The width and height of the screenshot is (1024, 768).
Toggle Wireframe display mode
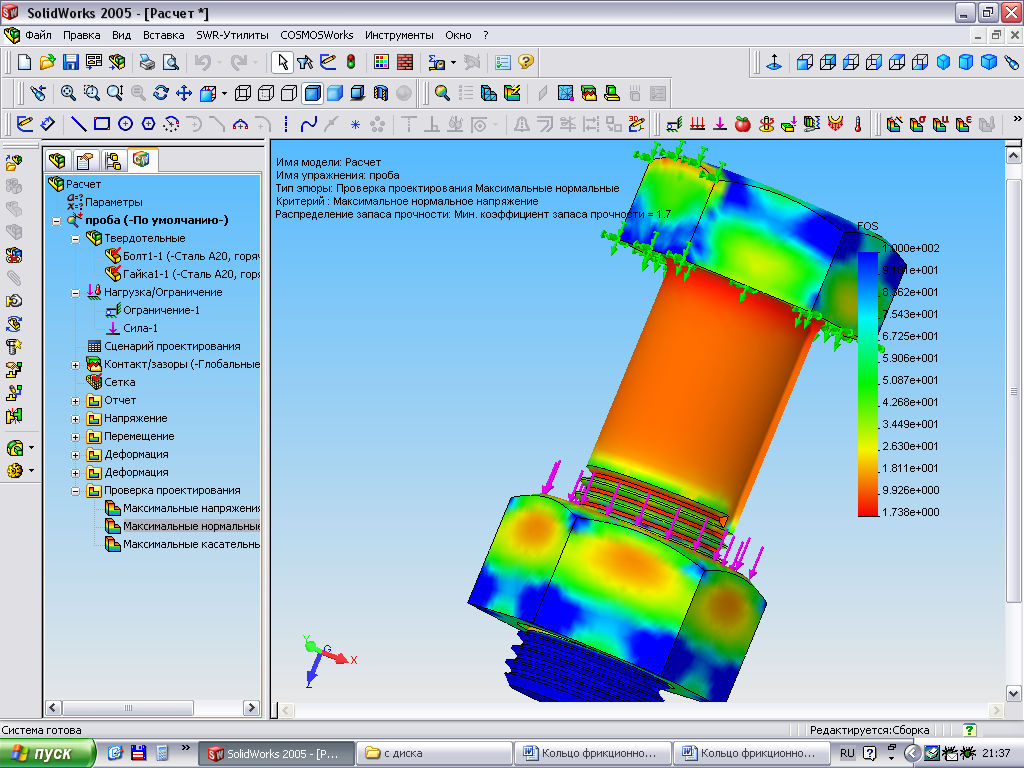pyautogui.click(x=242, y=93)
